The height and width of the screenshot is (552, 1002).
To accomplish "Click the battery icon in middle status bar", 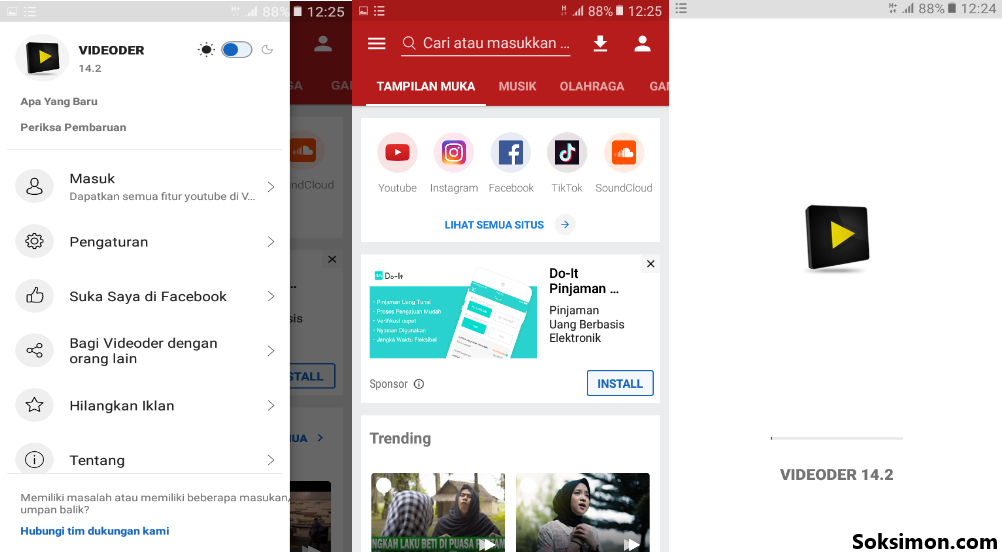I will click(619, 12).
